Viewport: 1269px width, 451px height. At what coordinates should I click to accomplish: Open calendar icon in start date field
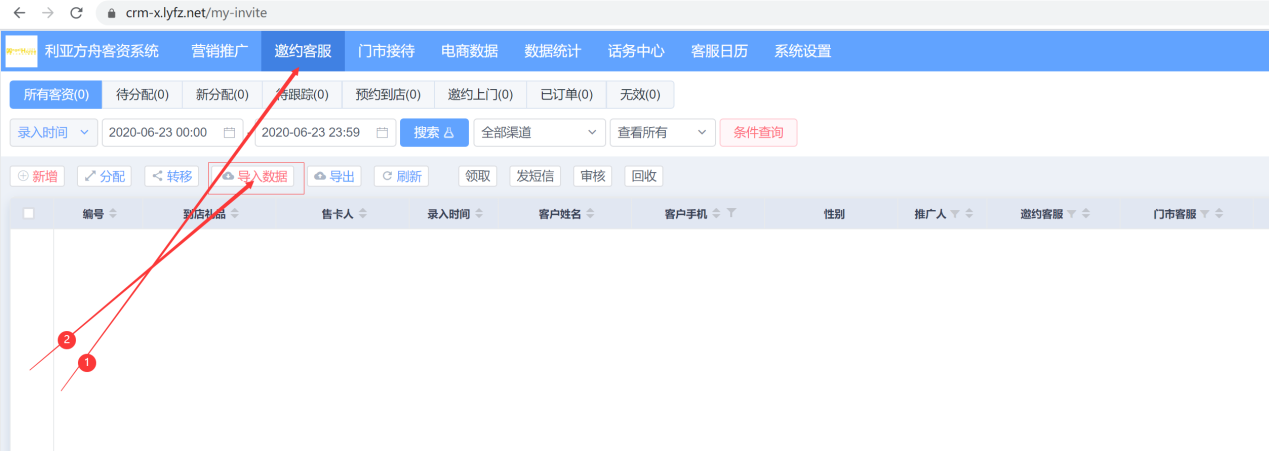(x=229, y=132)
